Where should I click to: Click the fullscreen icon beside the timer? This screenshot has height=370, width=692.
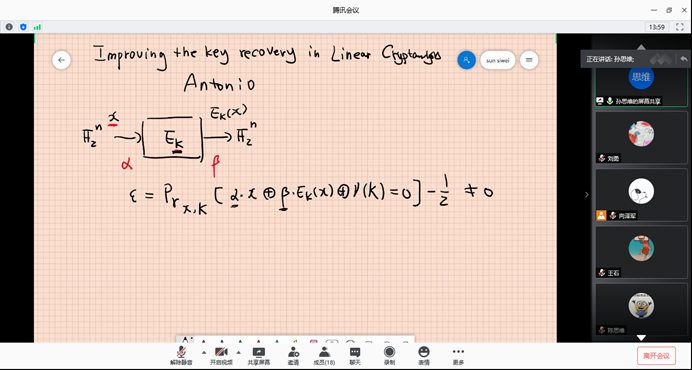tap(680, 27)
